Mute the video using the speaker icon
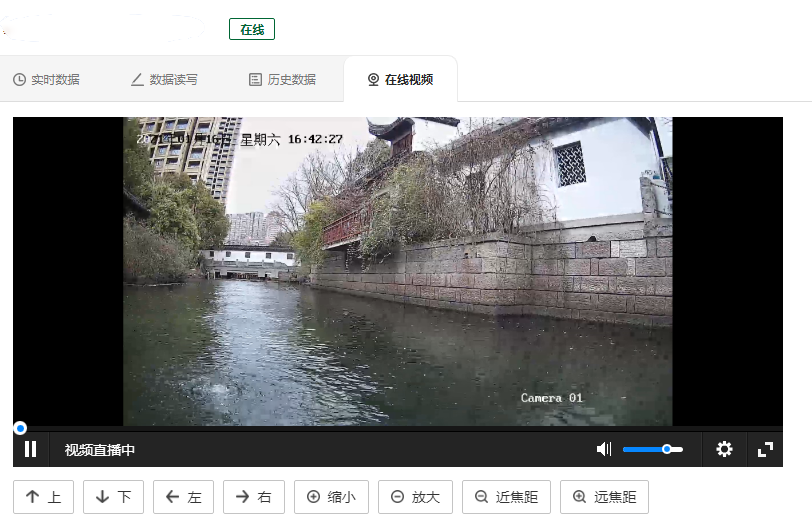812x523 pixels. (x=603, y=450)
